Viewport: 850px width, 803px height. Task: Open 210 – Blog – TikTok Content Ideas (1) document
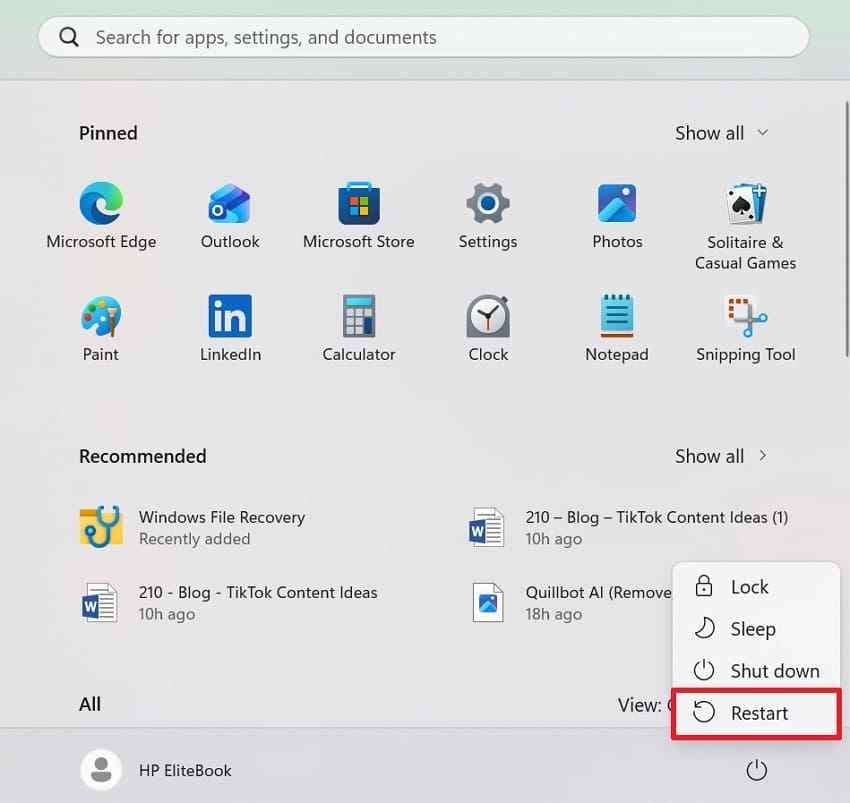628,527
